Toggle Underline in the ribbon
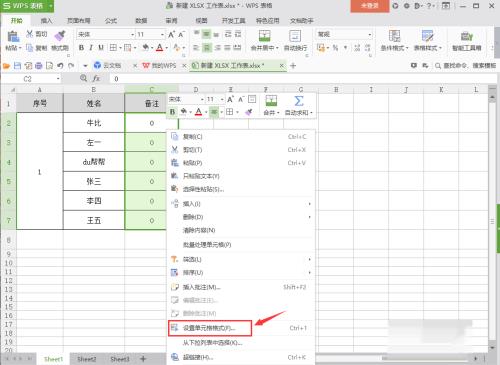This screenshot has width=500, height=365. [x=101, y=48]
